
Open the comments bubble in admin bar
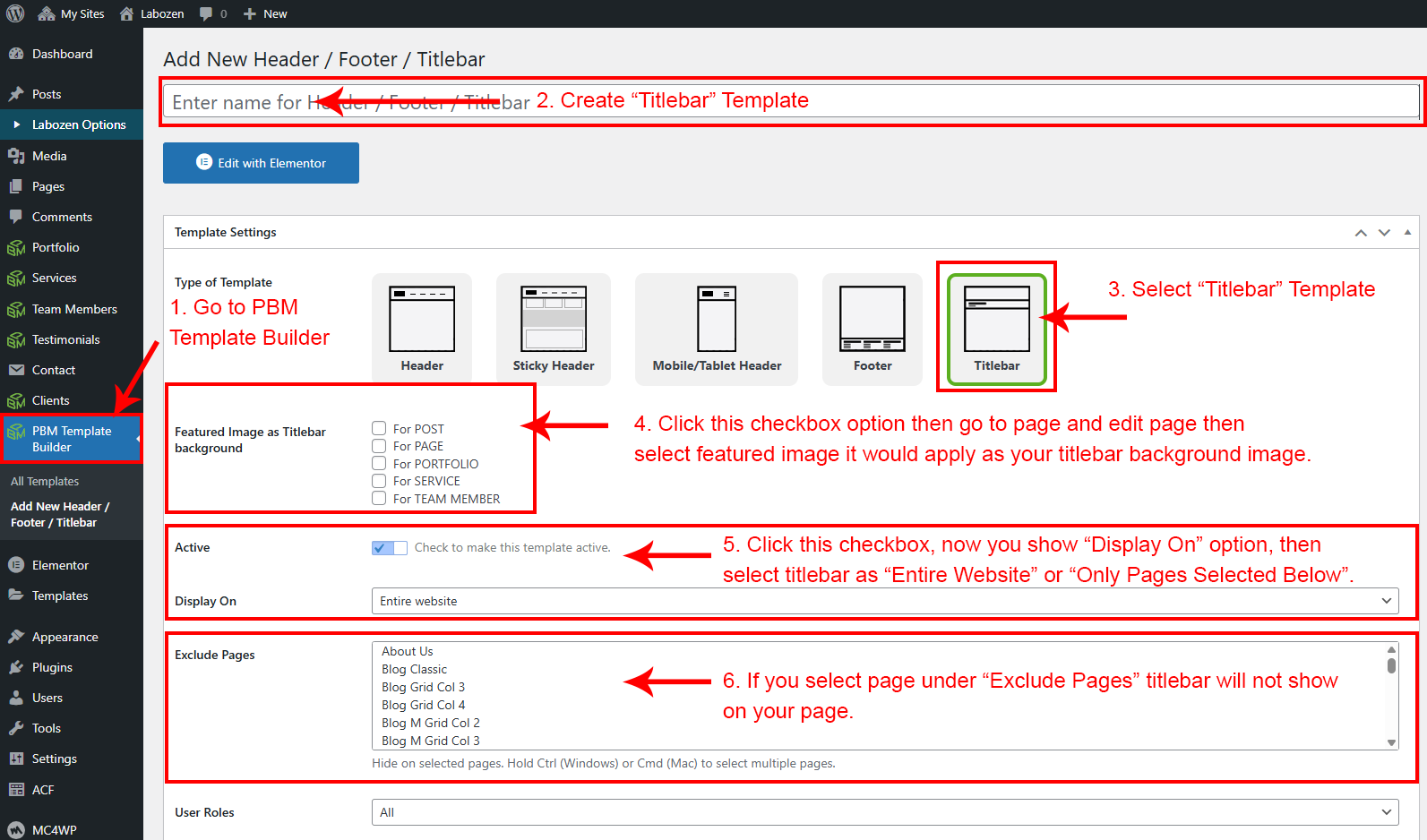(212, 13)
